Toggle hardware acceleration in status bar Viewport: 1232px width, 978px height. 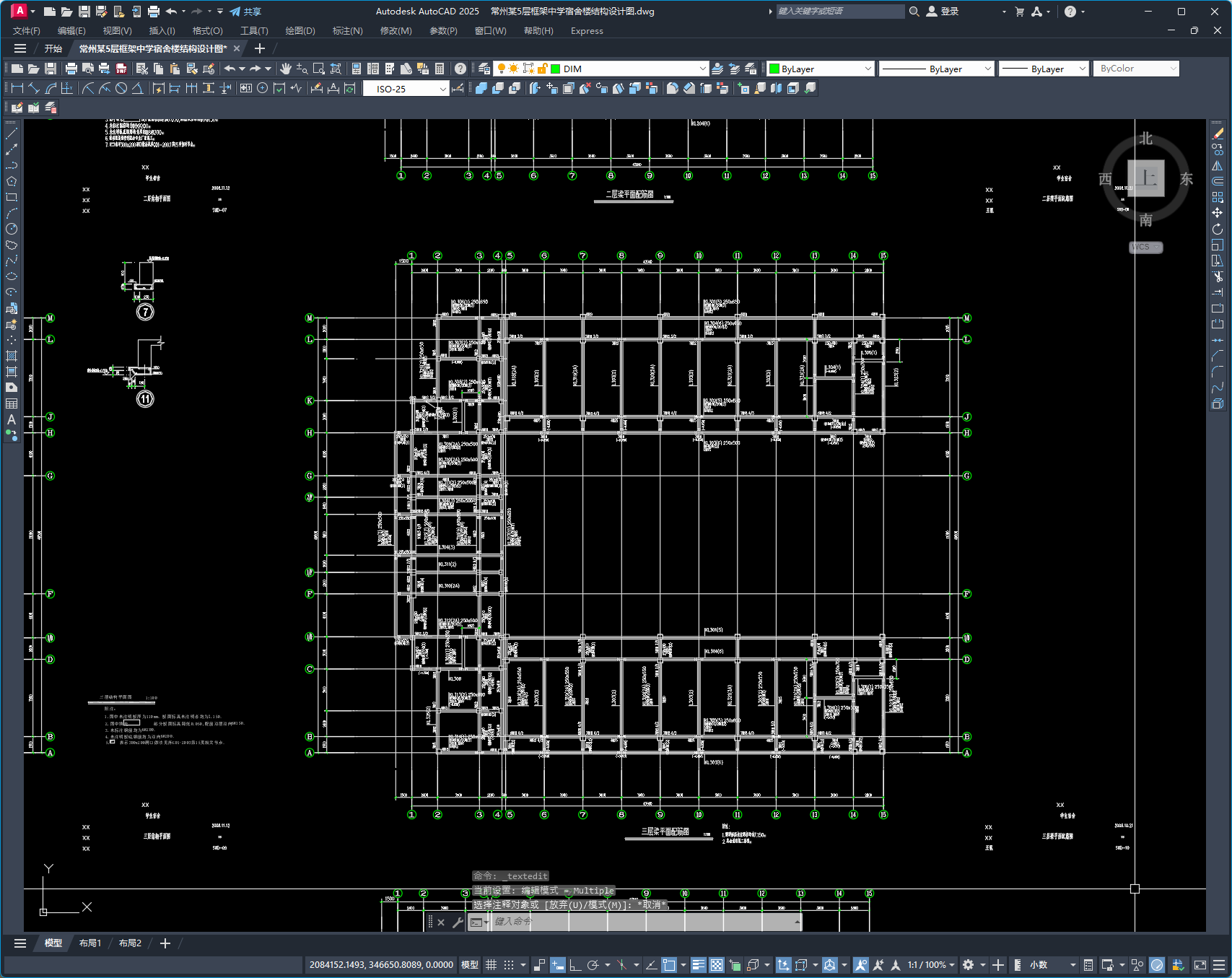click(1157, 965)
